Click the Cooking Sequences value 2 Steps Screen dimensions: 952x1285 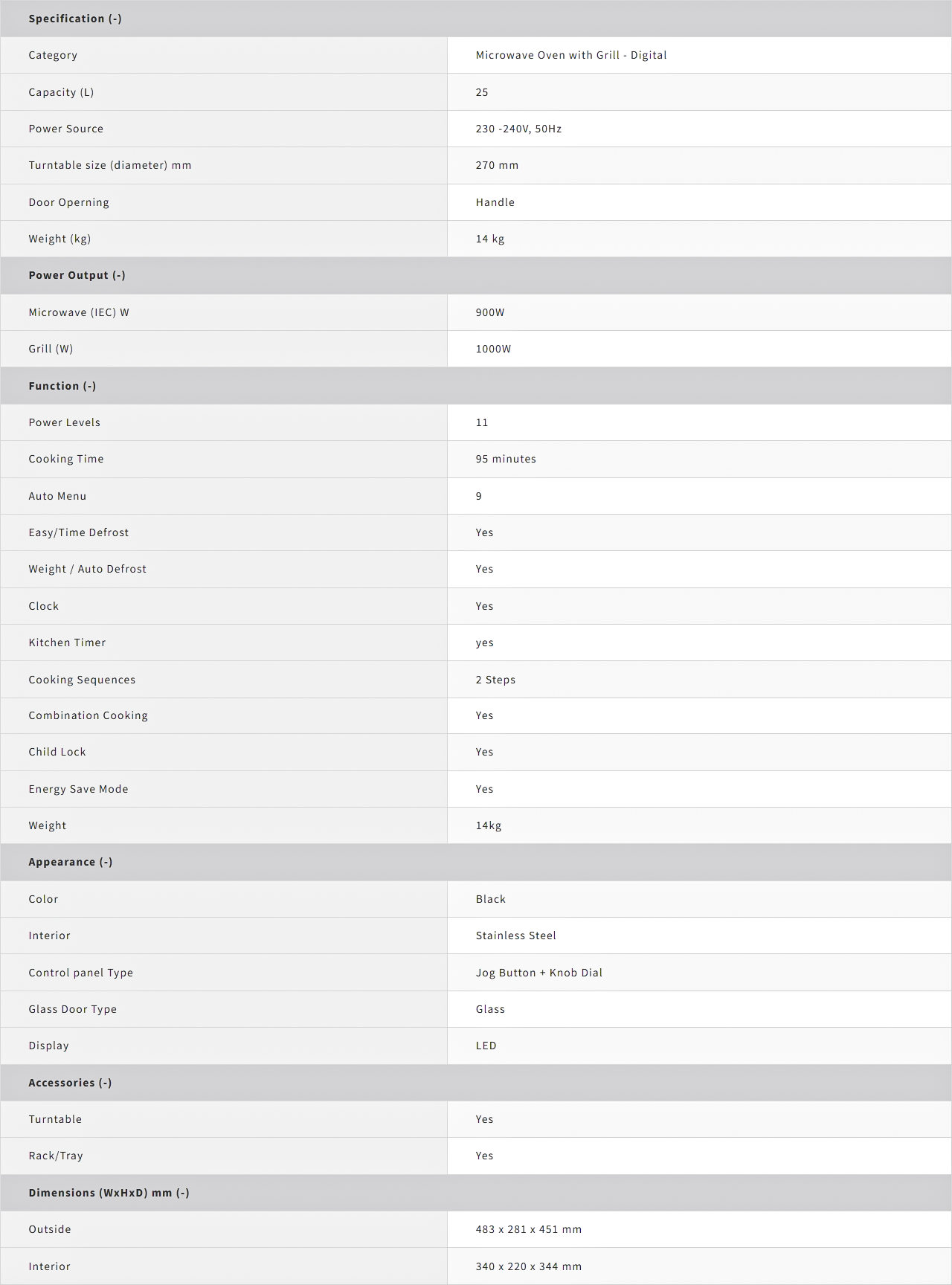pyautogui.click(x=495, y=680)
